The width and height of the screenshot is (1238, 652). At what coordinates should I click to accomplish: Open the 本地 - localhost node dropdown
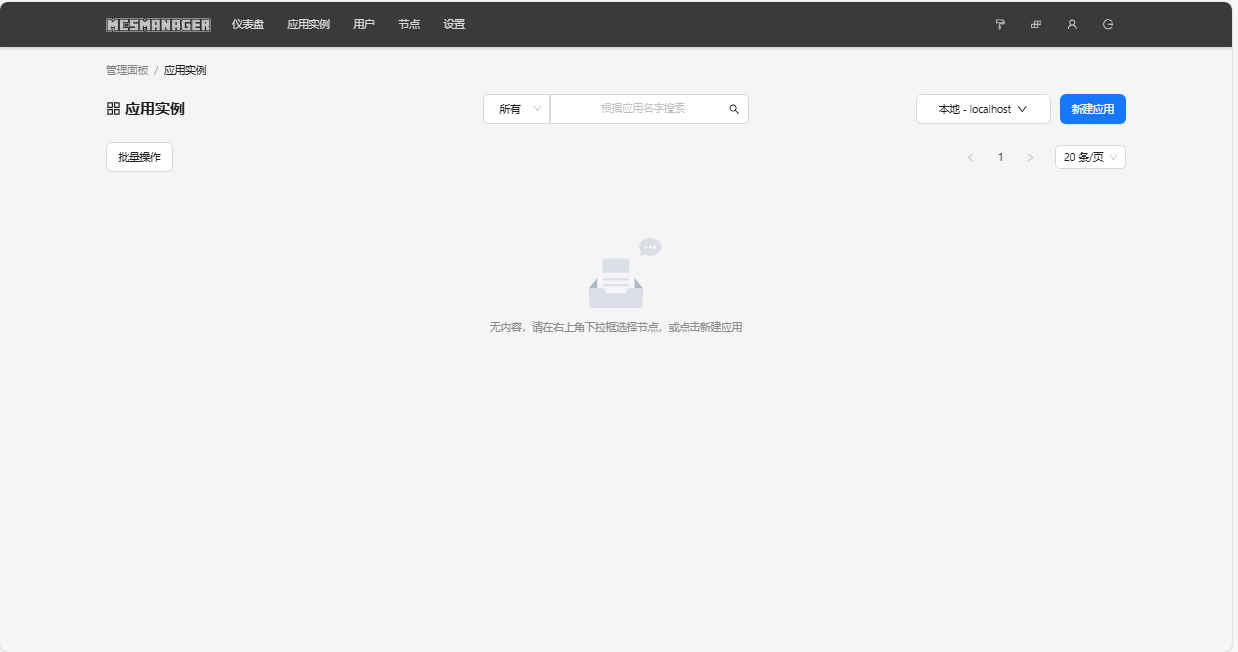pos(982,109)
